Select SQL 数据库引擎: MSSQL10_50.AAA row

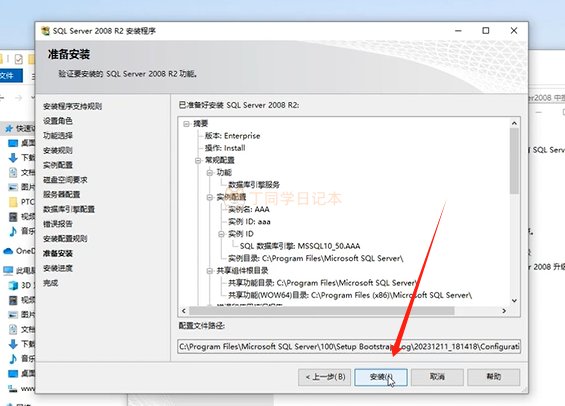tap(300, 246)
